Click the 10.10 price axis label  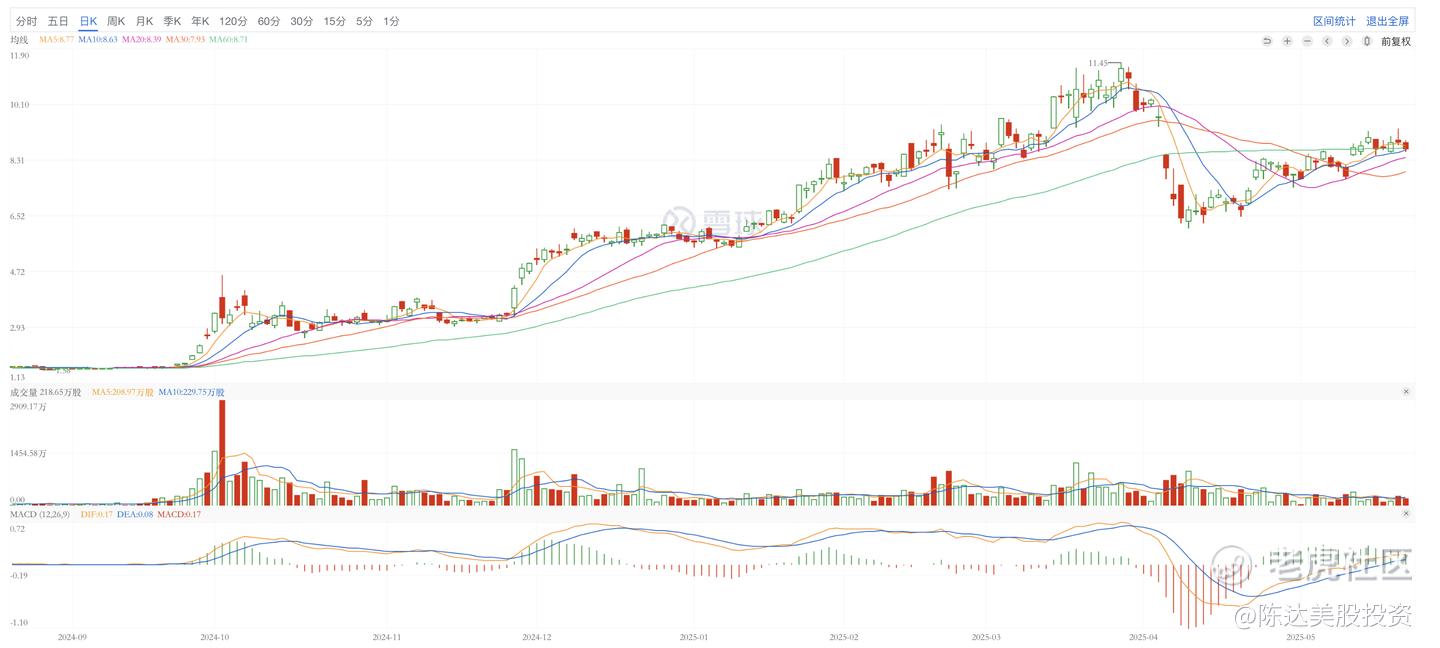point(19,105)
